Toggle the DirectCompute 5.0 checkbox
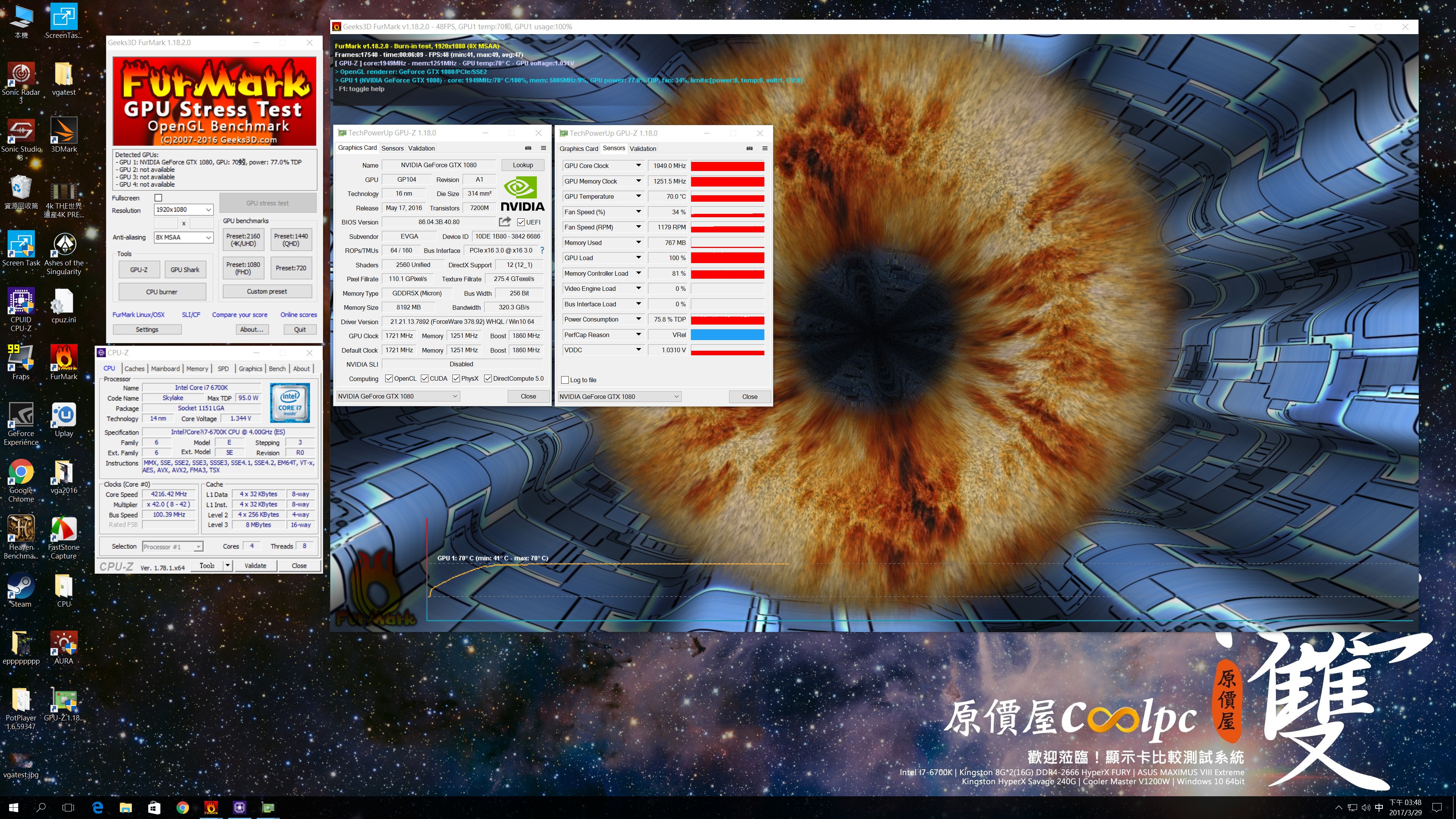 487,379
